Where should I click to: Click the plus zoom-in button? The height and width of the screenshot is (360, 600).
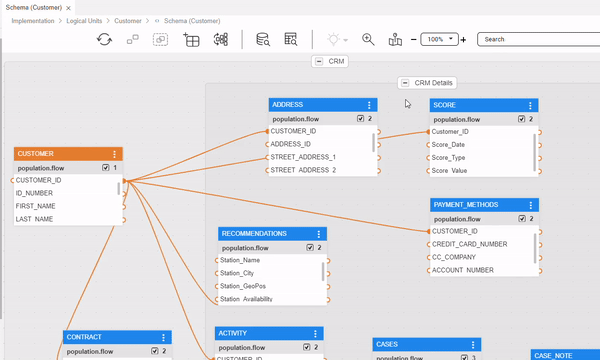coord(463,39)
